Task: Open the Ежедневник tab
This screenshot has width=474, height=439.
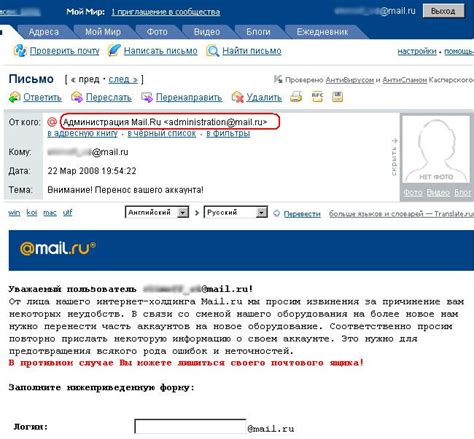Action: point(322,32)
